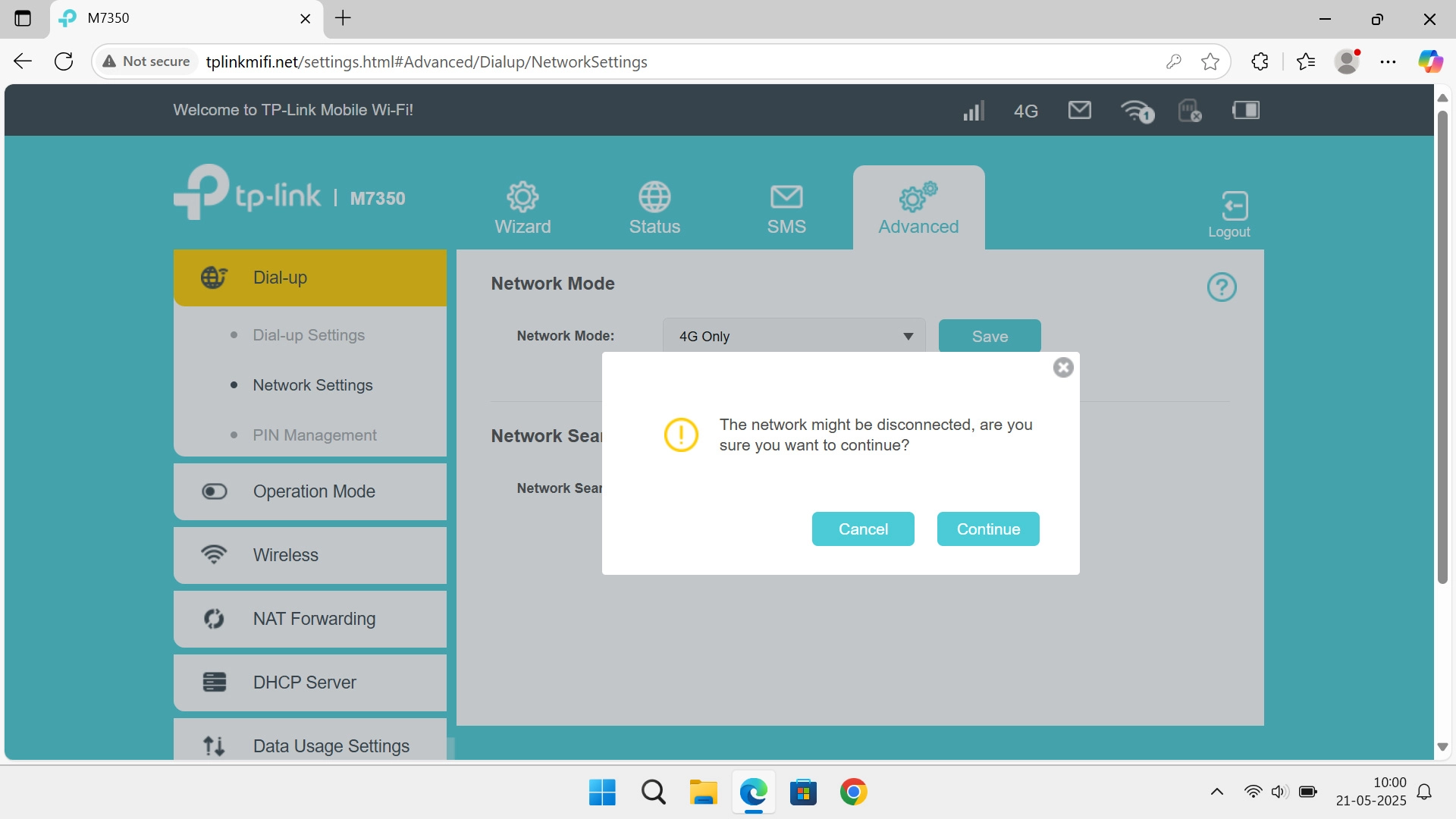The image size is (1456, 819).
Task: Open Chrome from the Windows taskbar
Action: pos(853,792)
